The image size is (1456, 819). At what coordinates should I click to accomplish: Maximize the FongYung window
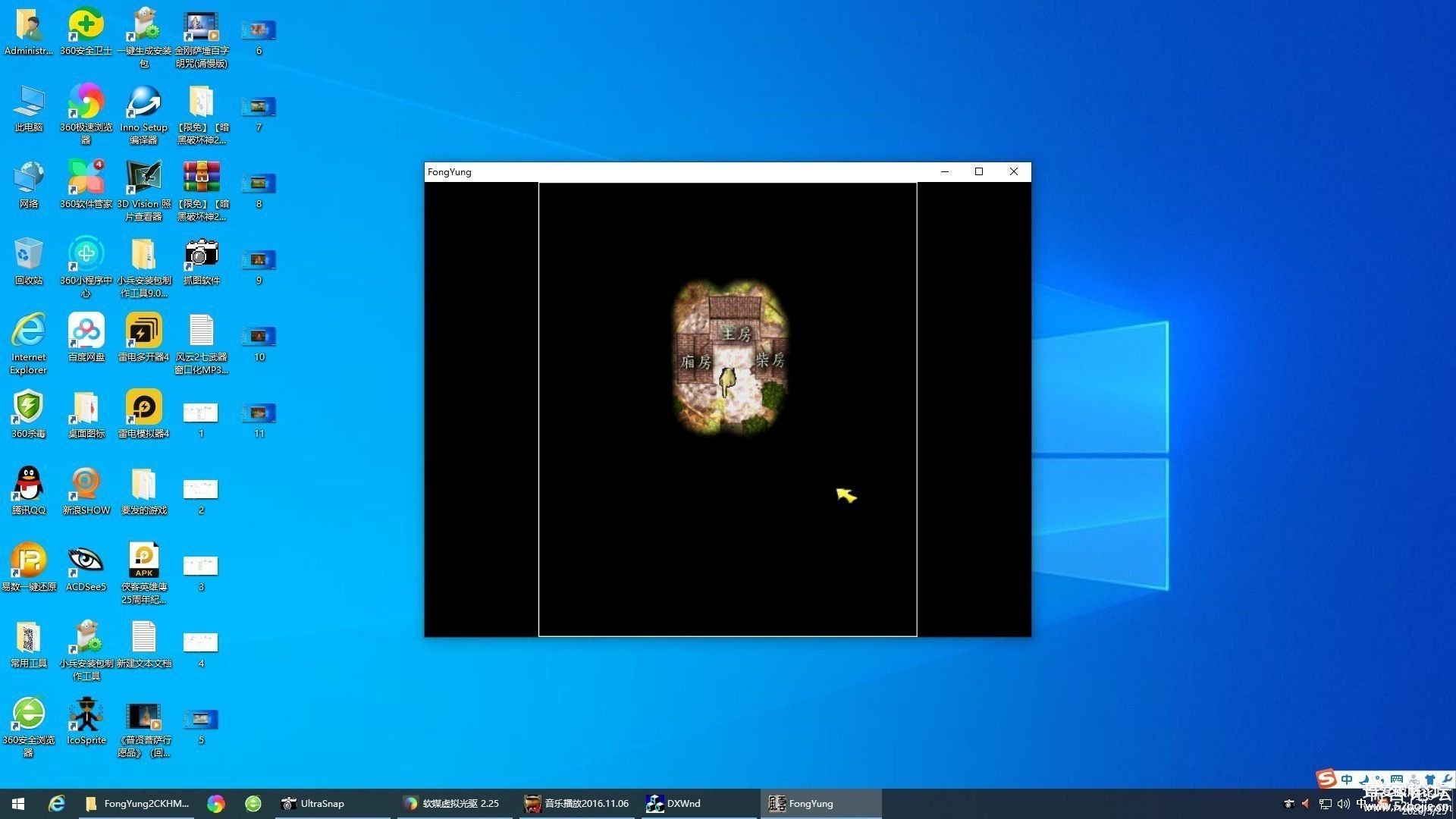coord(979,171)
